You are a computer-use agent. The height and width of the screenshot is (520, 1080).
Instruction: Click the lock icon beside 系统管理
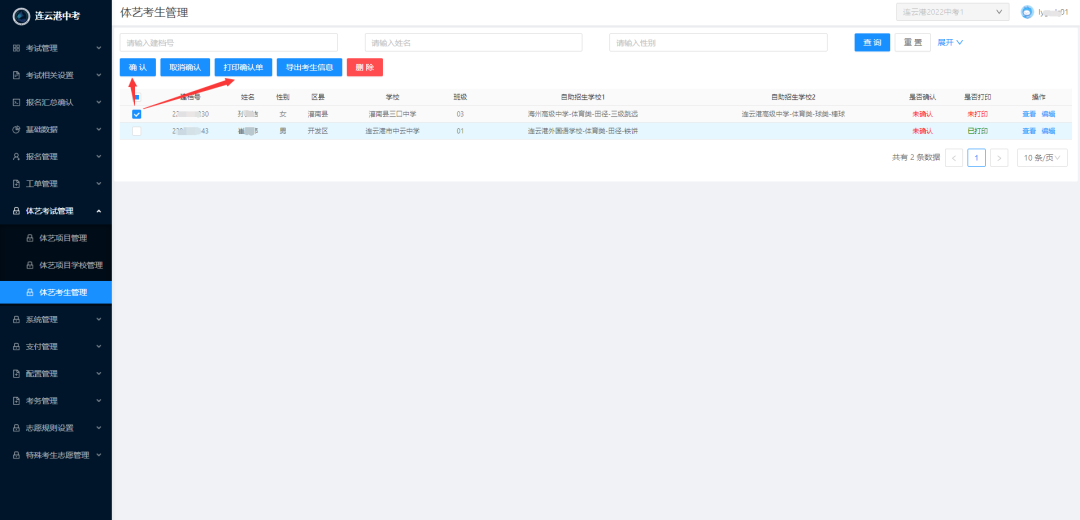[x=17, y=320]
